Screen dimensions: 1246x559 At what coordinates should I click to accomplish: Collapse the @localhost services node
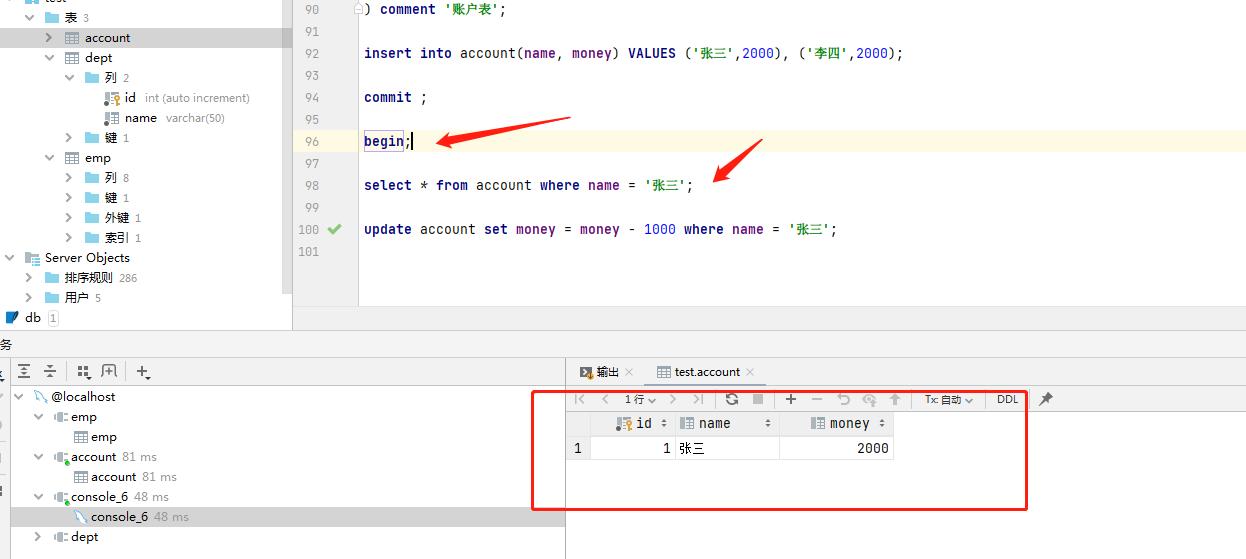point(19,397)
